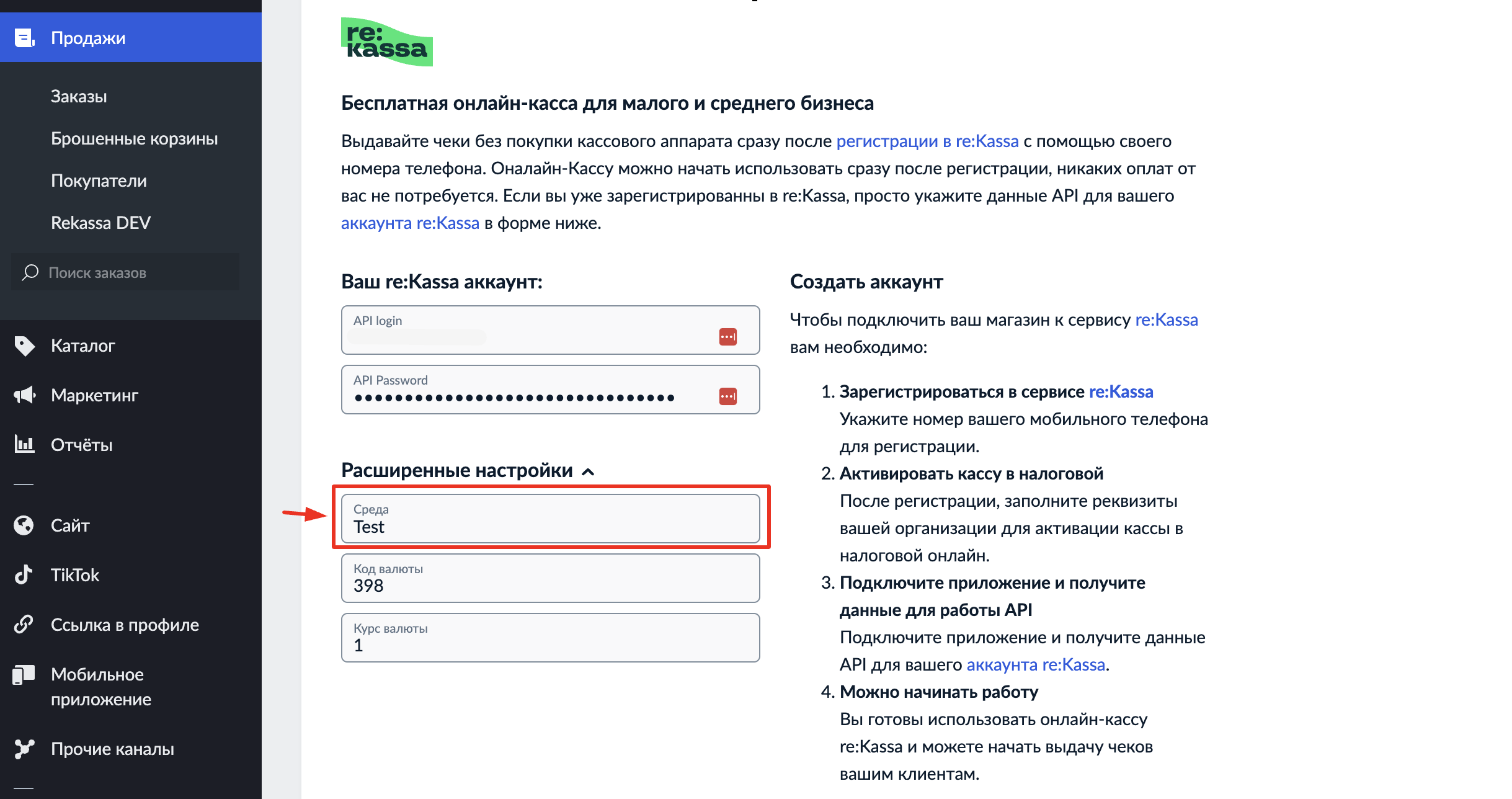Screen dimensions: 1512x799
Task: Open Отчёты via the chart icon
Action: [25, 444]
